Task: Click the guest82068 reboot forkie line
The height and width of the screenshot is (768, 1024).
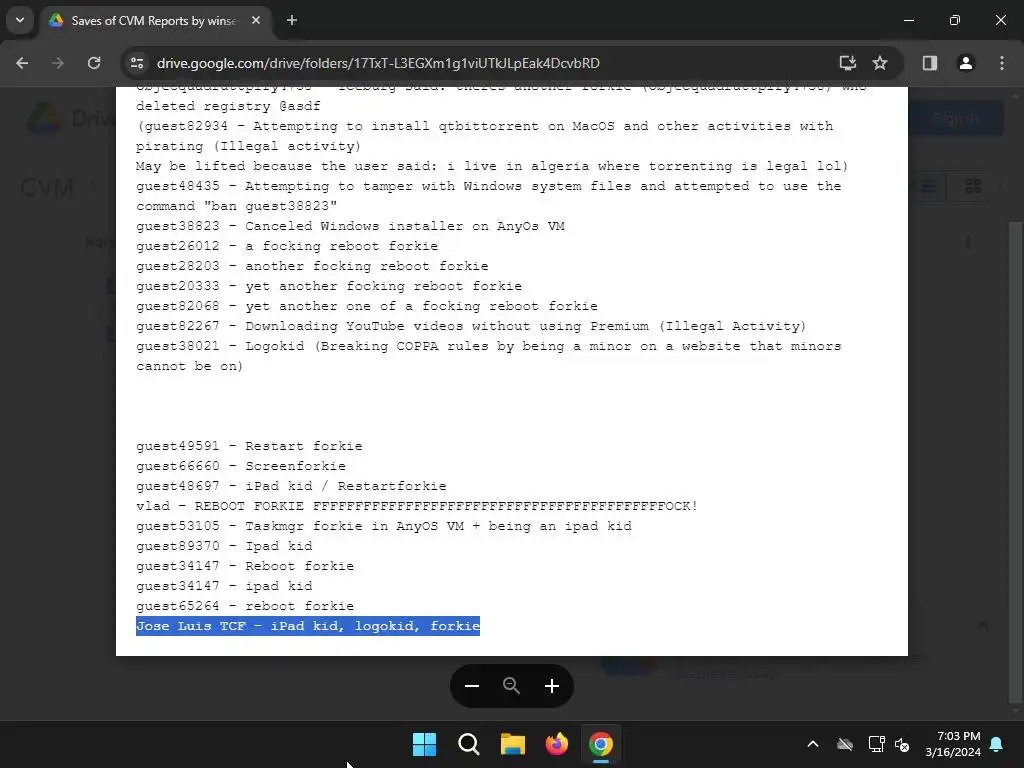Action: [367, 306]
